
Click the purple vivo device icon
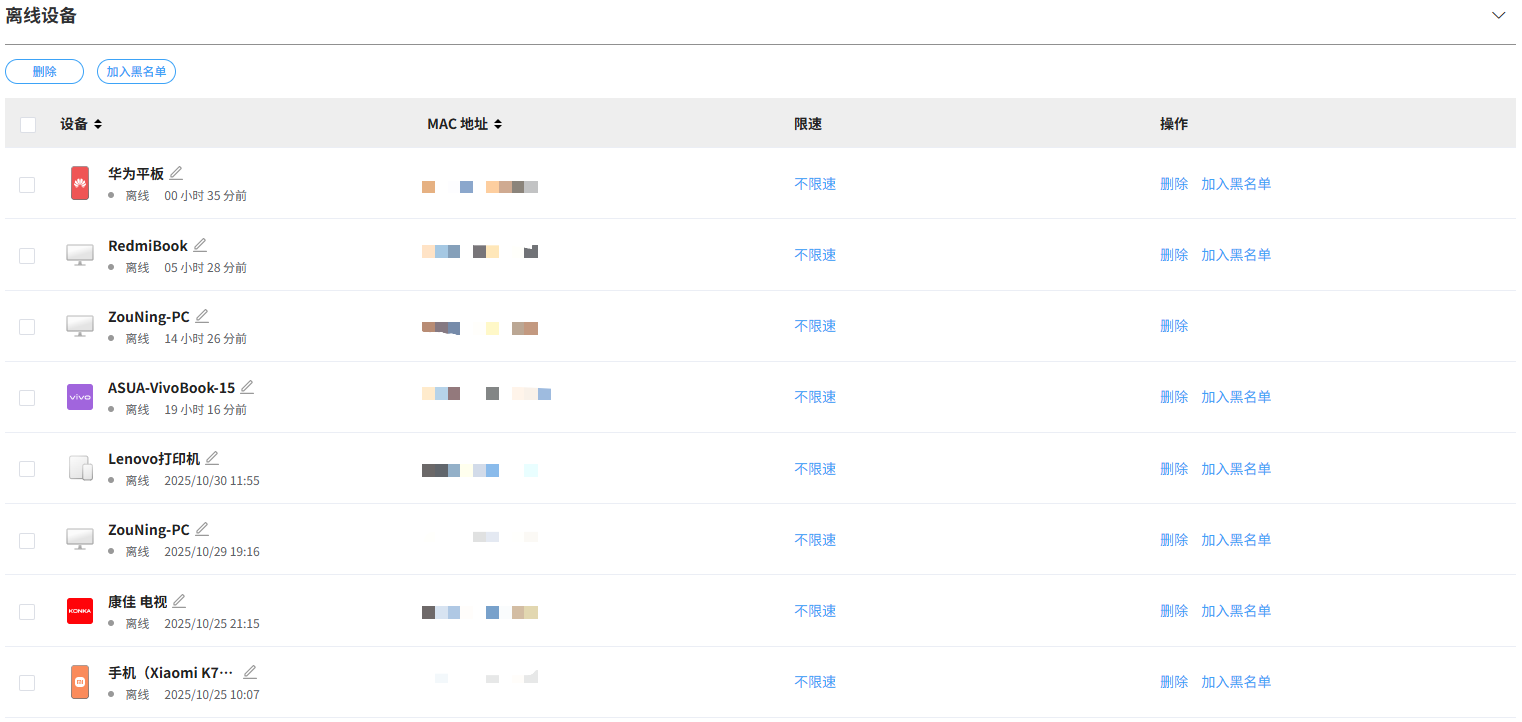click(80, 397)
